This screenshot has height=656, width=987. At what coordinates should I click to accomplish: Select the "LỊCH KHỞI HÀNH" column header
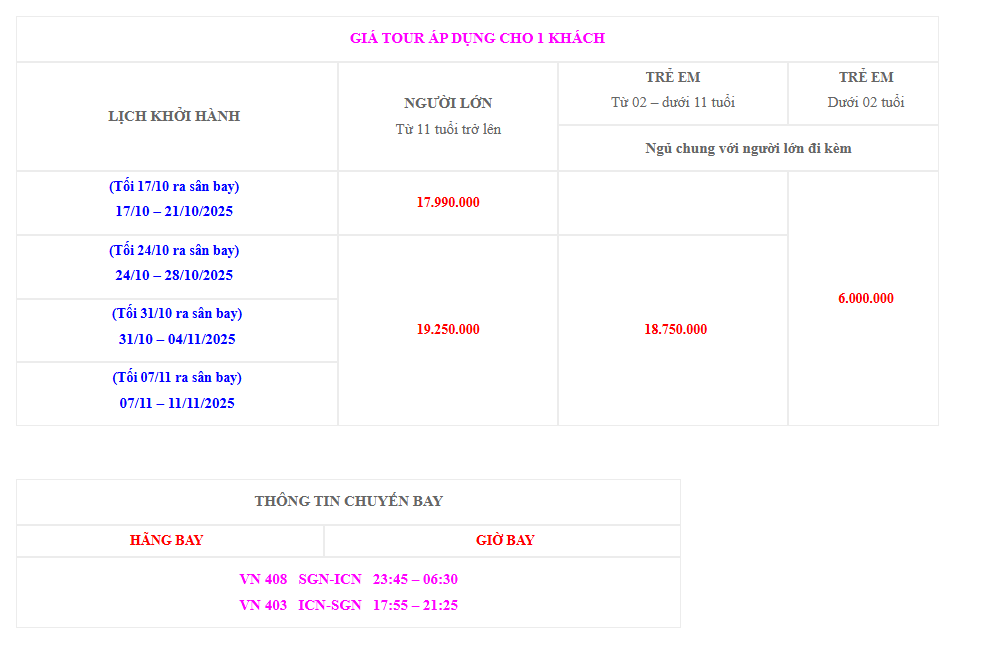click(174, 116)
